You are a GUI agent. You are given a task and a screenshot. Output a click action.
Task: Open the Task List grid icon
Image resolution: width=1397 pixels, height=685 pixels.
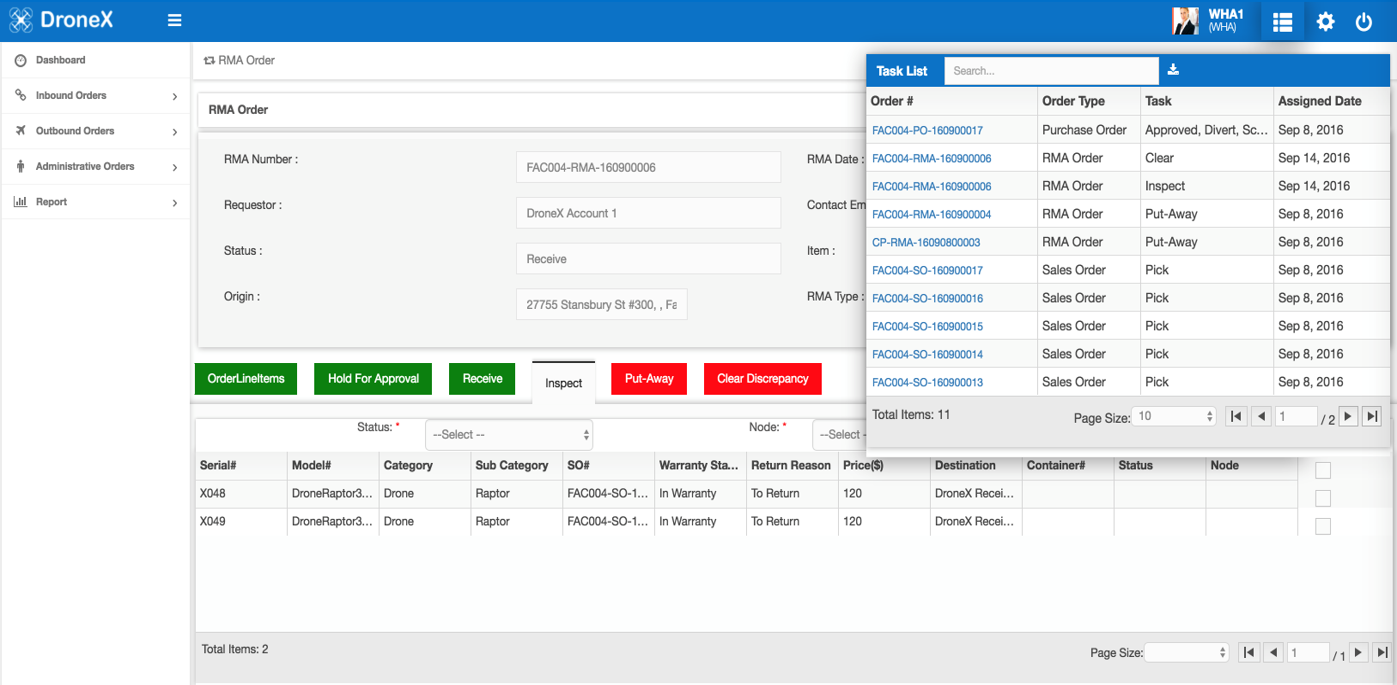(1282, 21)
